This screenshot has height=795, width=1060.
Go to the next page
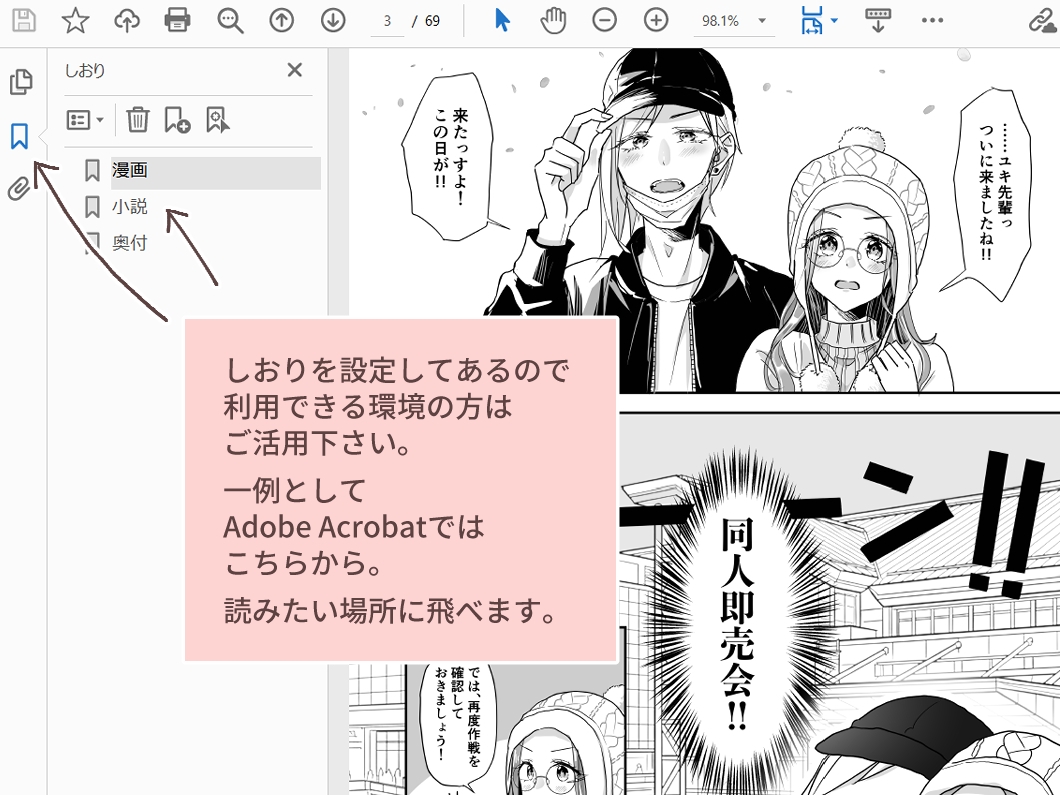[333, 20]
